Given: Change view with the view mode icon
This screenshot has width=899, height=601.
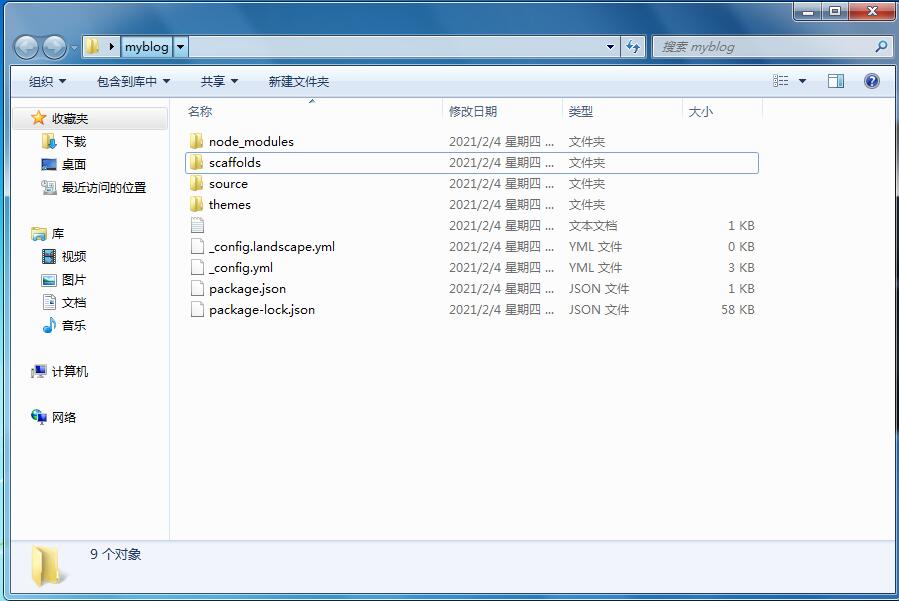Looking at the screenshot, I should point(780,81).
